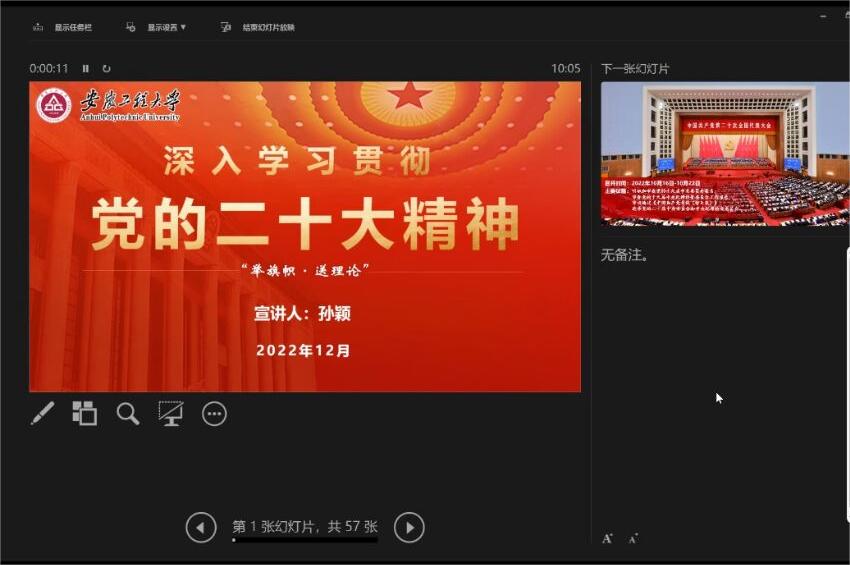850x565 pixels.
Task: Increase the notes text size
Action: [x=607, y=539]
